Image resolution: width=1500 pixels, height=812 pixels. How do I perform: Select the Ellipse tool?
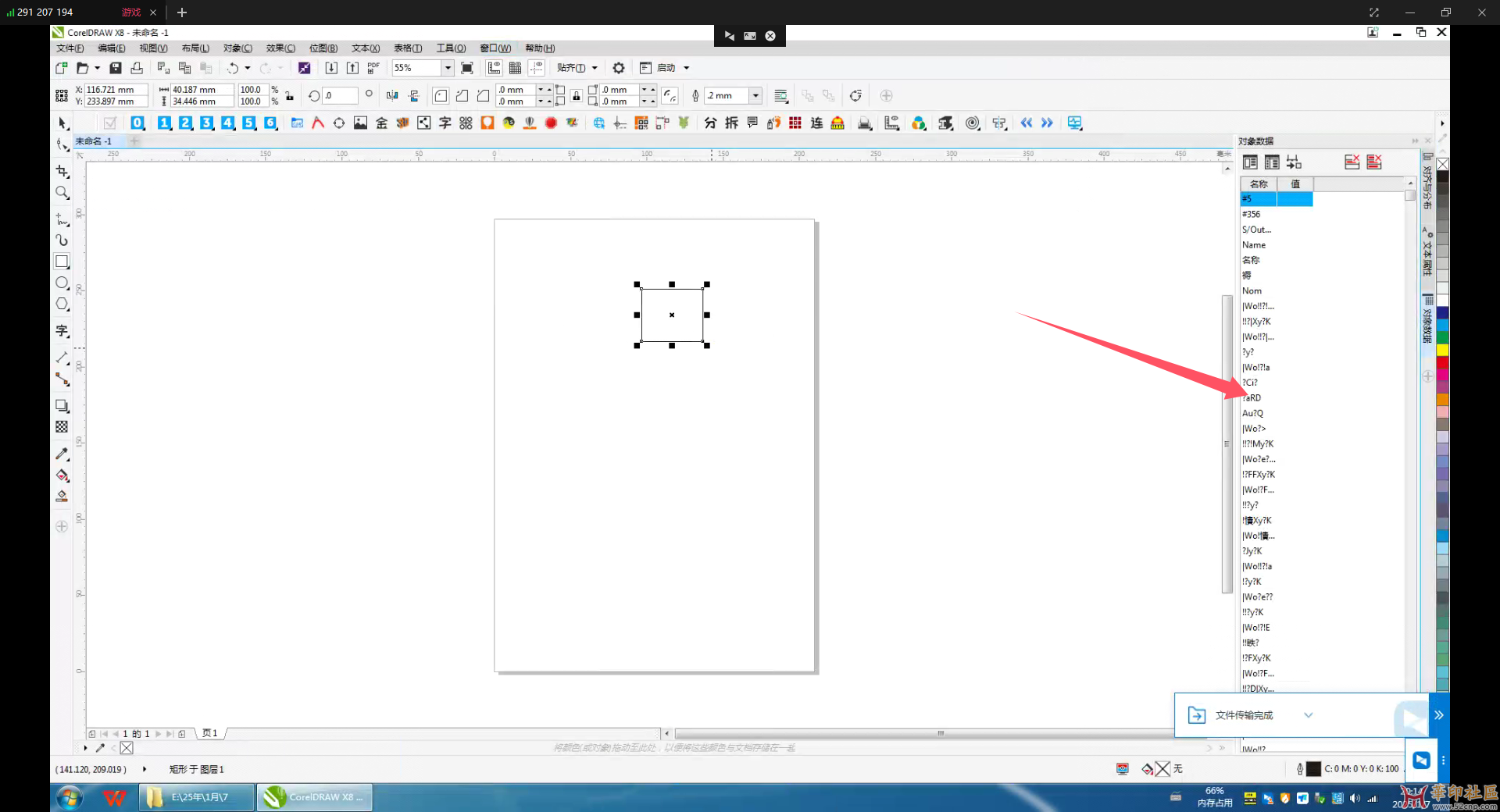tap(62, 283)
